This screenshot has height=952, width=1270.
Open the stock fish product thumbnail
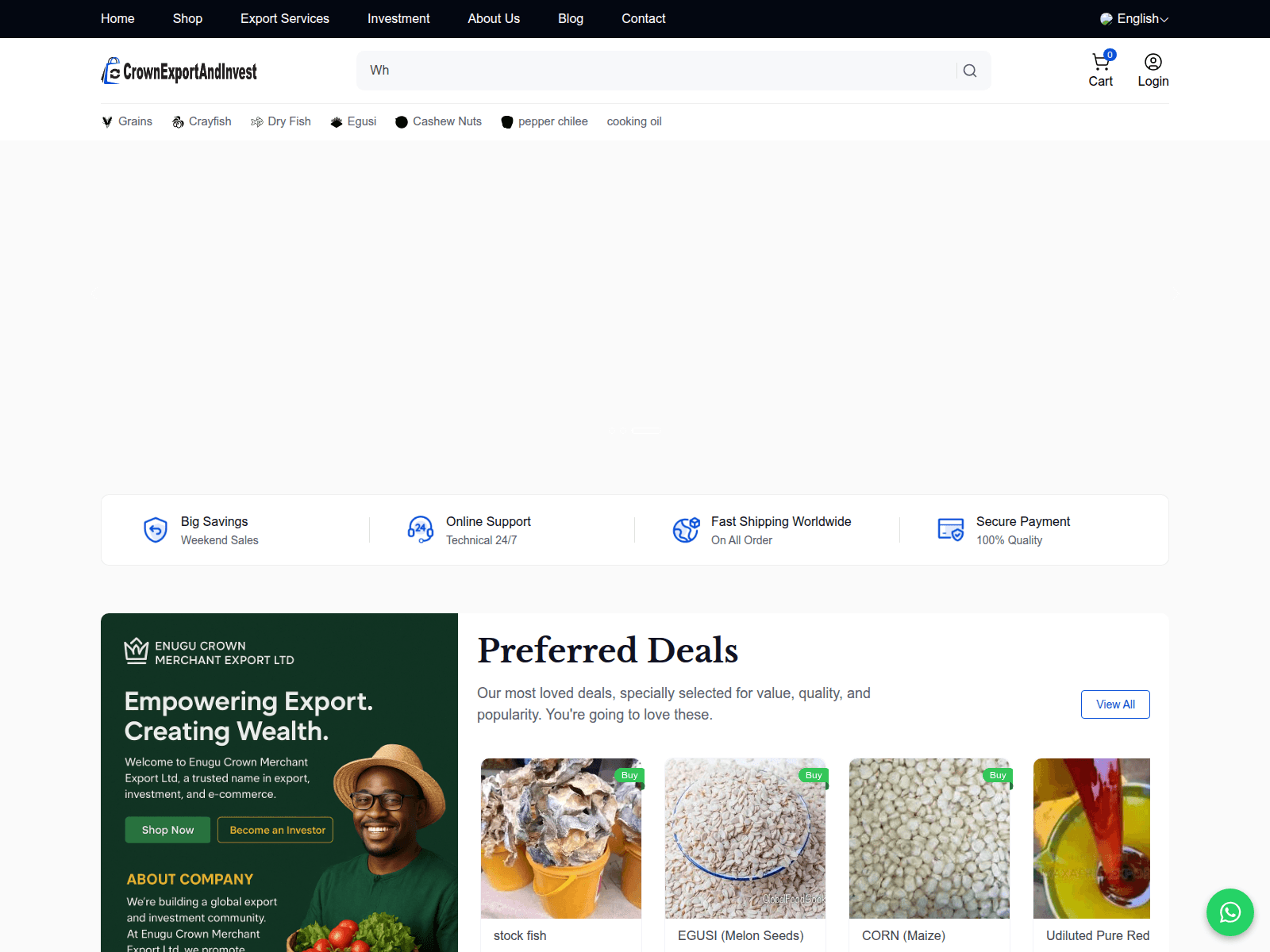(x=560, y=839)
